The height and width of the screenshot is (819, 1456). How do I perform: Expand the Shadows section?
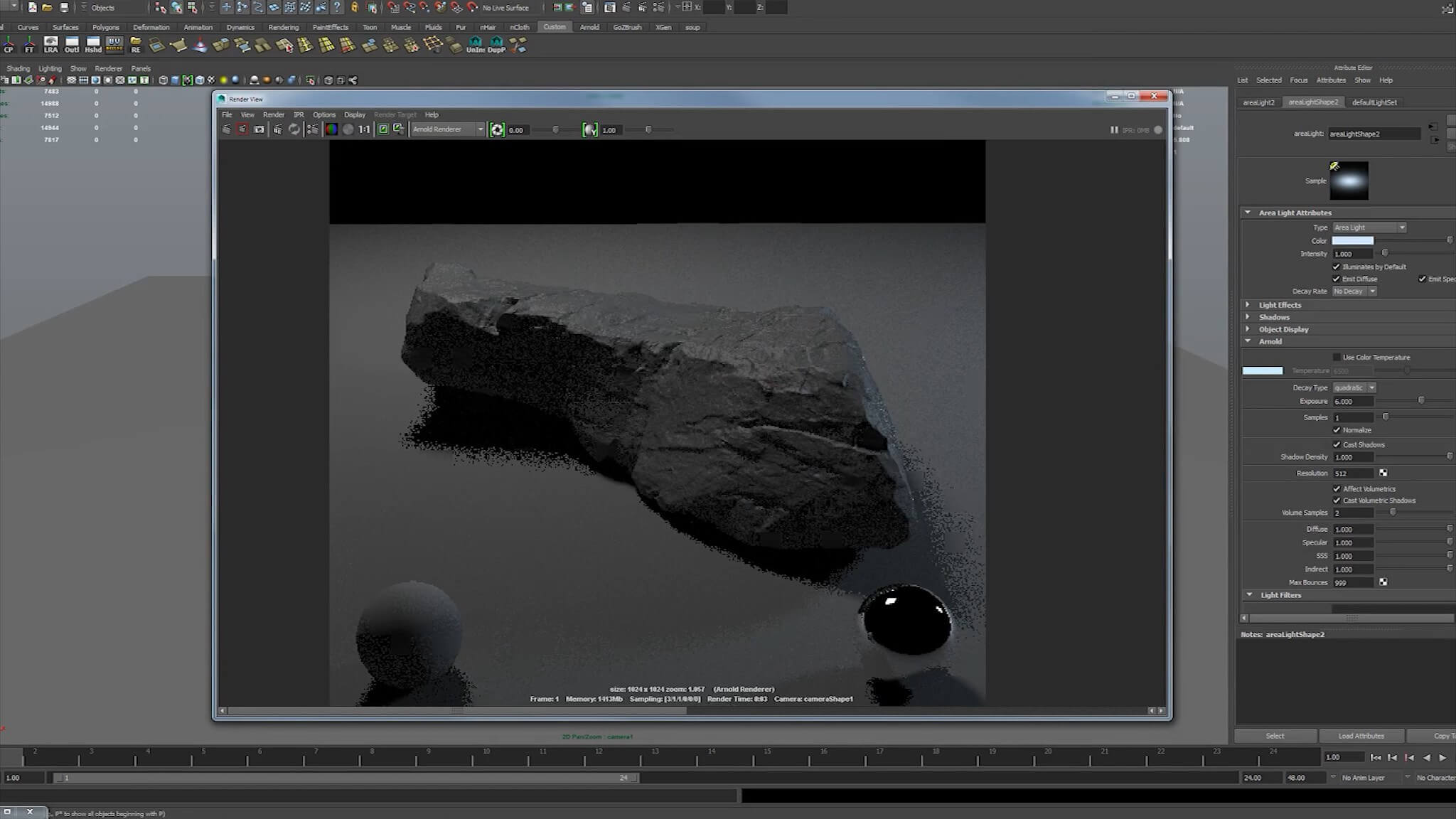(1248, 316)
